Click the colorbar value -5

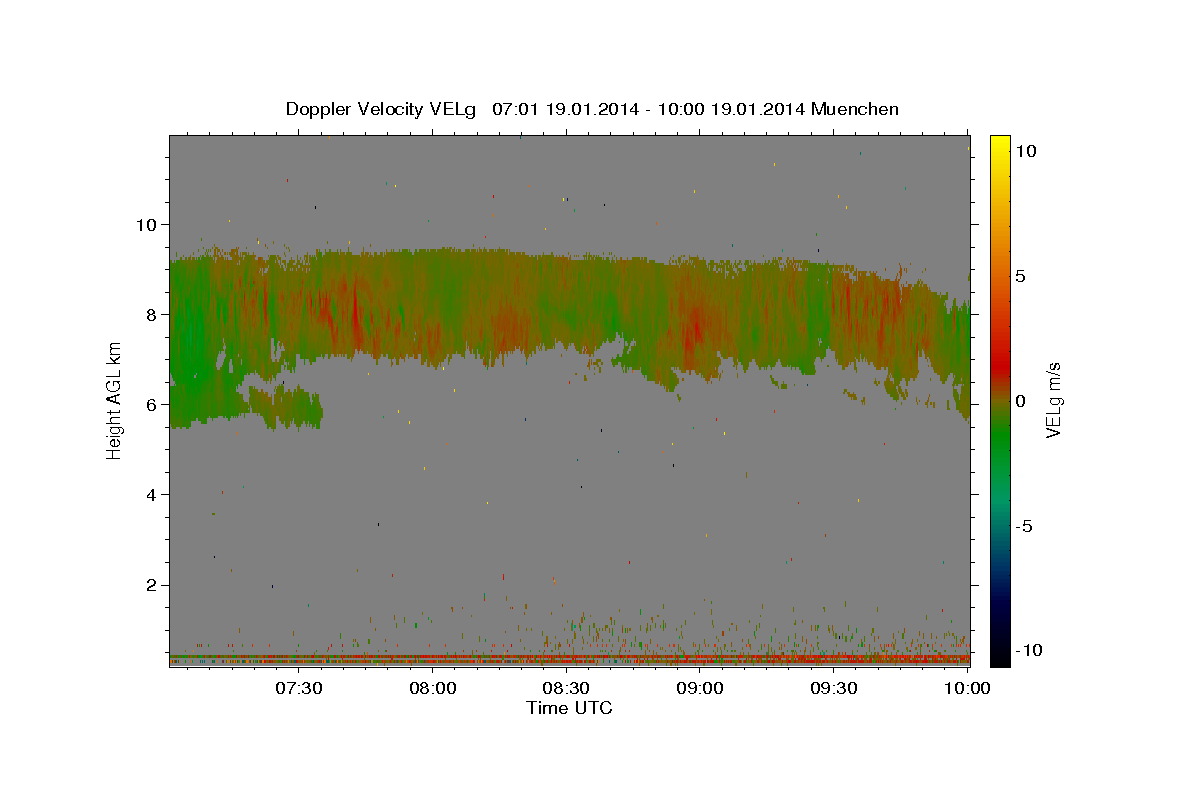coord(1024,526)
